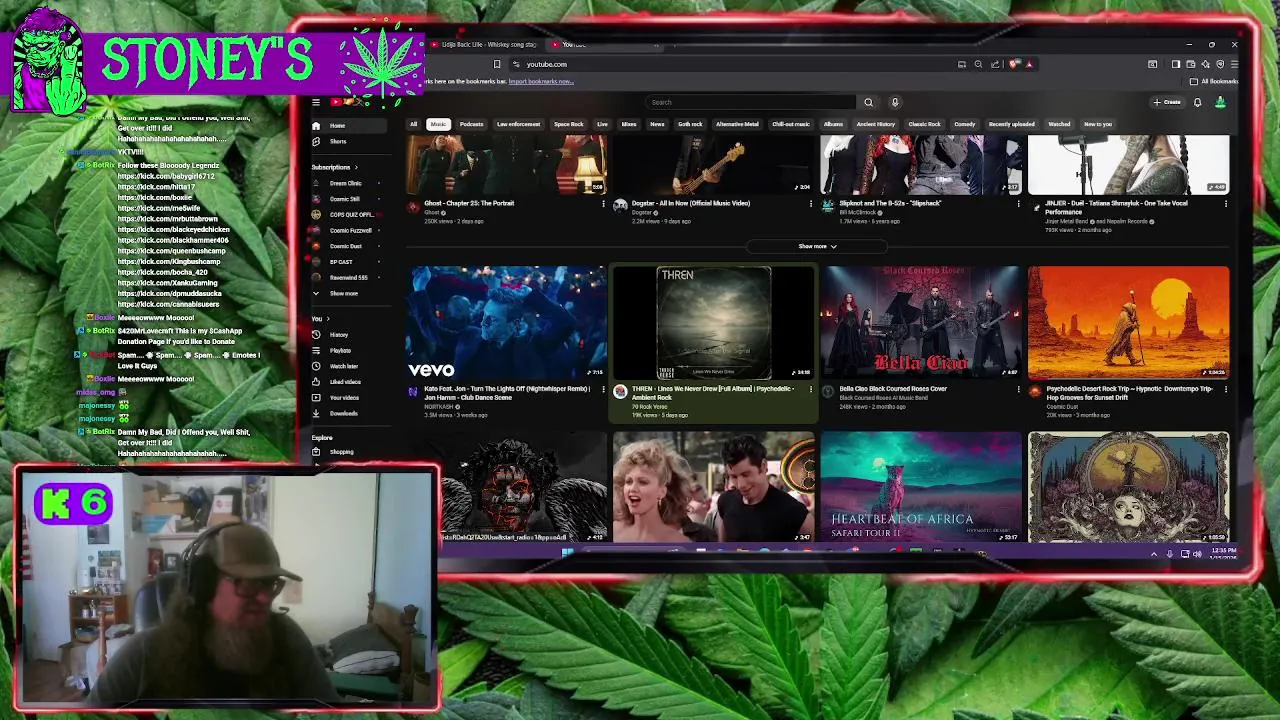The image size is (1280, 720).
Task: Focus the YouTube search field
Action: (x=752, y=102)
